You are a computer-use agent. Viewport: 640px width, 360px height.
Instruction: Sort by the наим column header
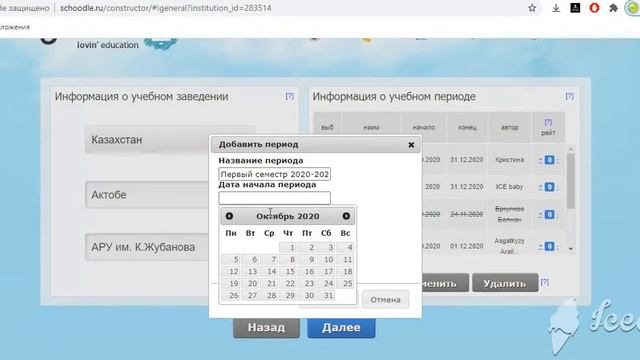pyautogui.click(x=371, y=127)
